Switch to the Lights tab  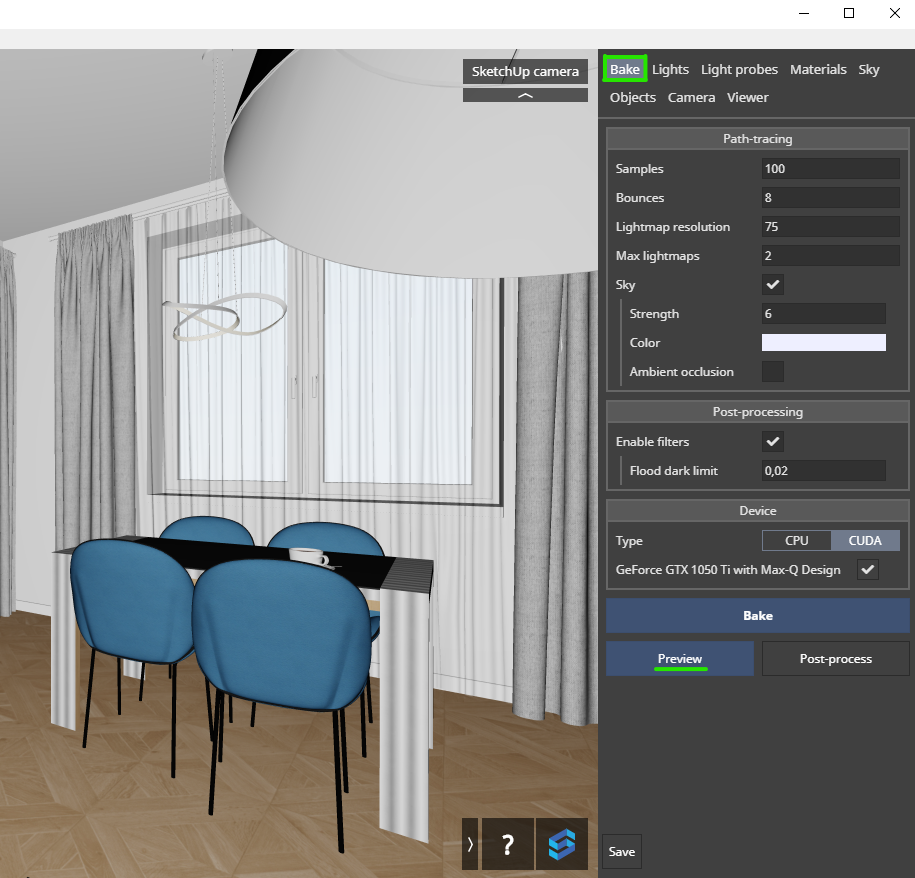[670, 69]
